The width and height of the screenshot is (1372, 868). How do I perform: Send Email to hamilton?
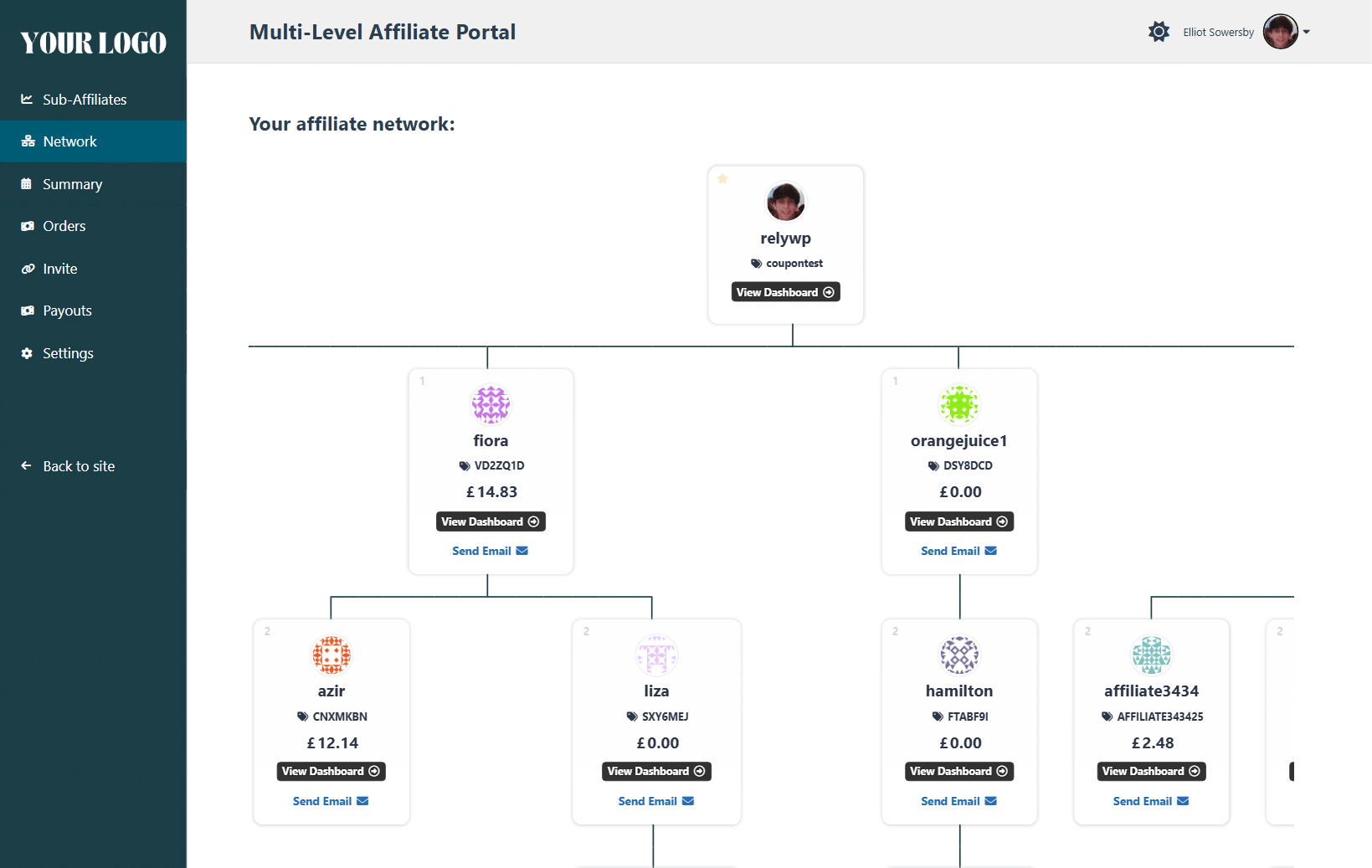(959, 801)
